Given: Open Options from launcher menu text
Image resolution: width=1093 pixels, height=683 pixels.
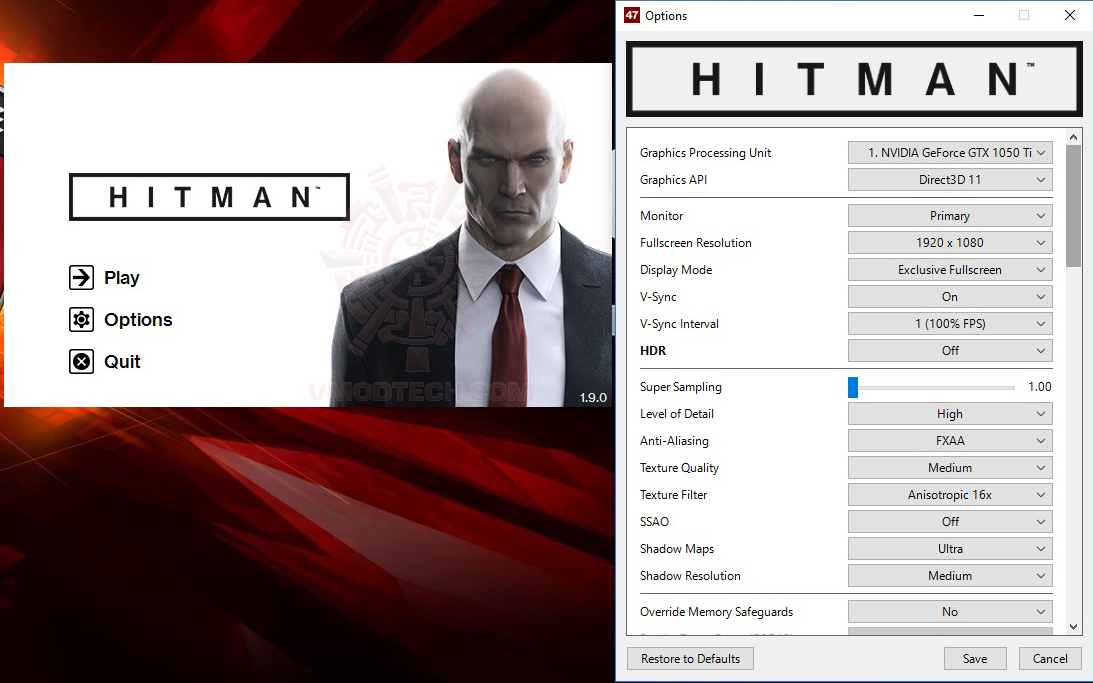Looking at the screenshot, I should coord(138,319).
